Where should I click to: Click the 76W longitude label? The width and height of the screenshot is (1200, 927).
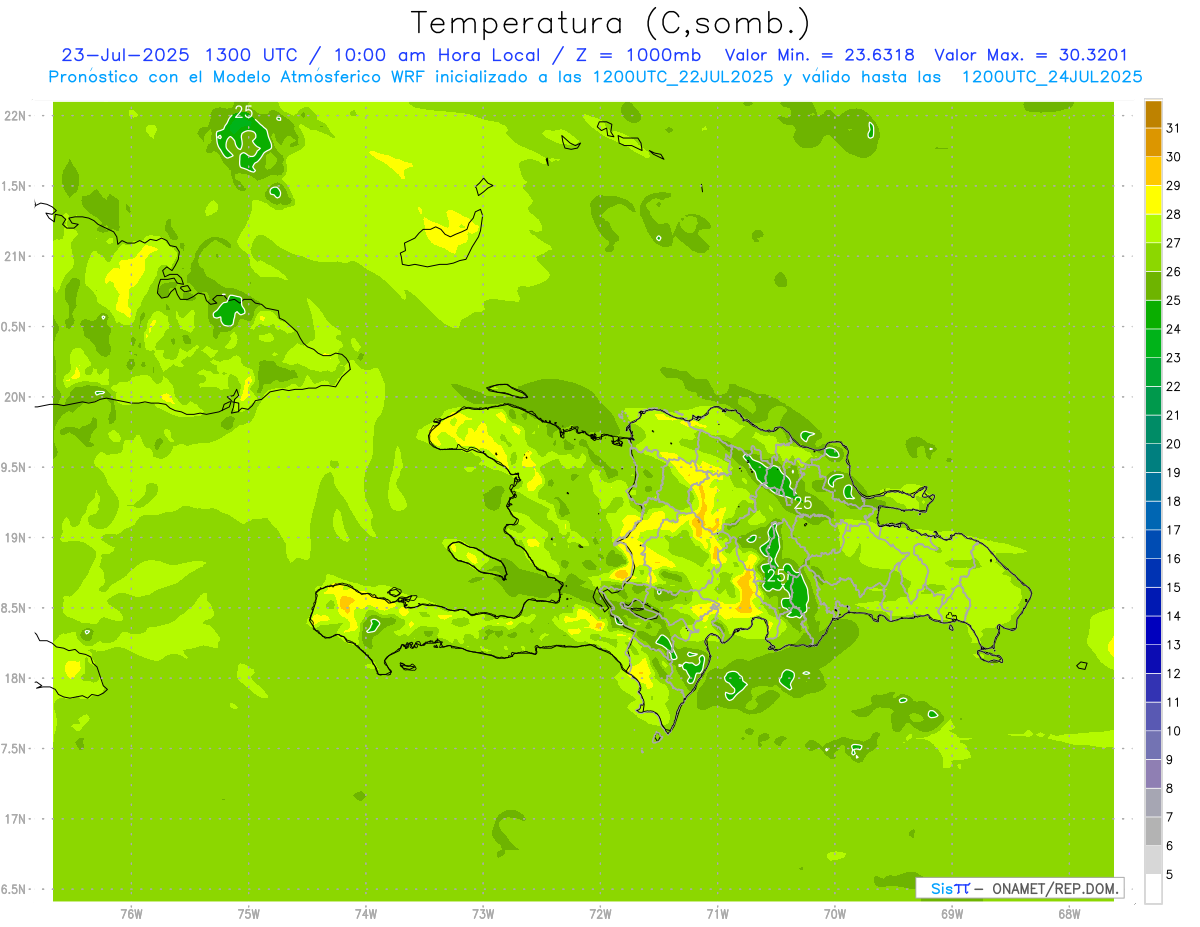pos(131,914)
